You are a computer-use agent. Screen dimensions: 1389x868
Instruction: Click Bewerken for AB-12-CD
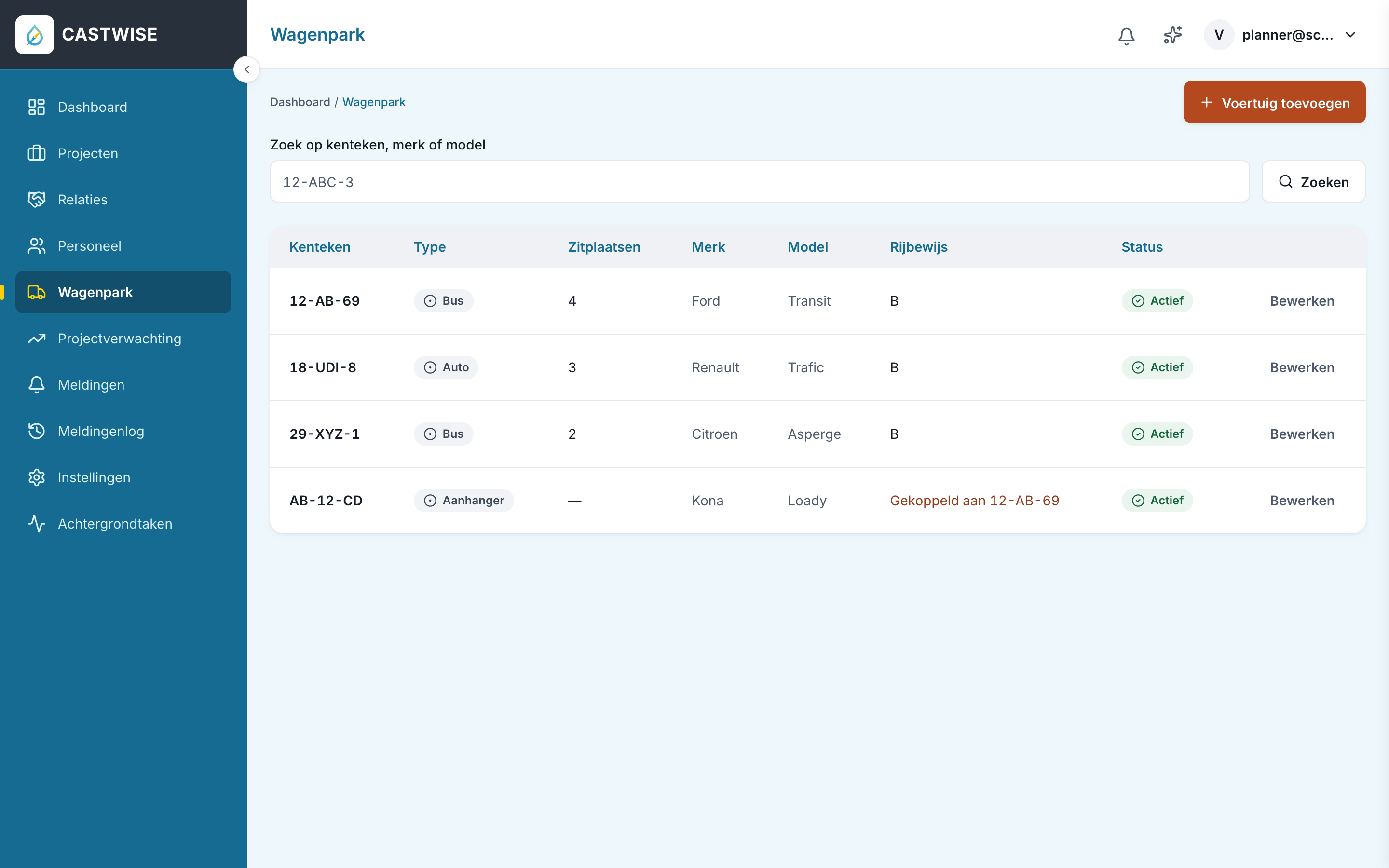(1302, 501)
